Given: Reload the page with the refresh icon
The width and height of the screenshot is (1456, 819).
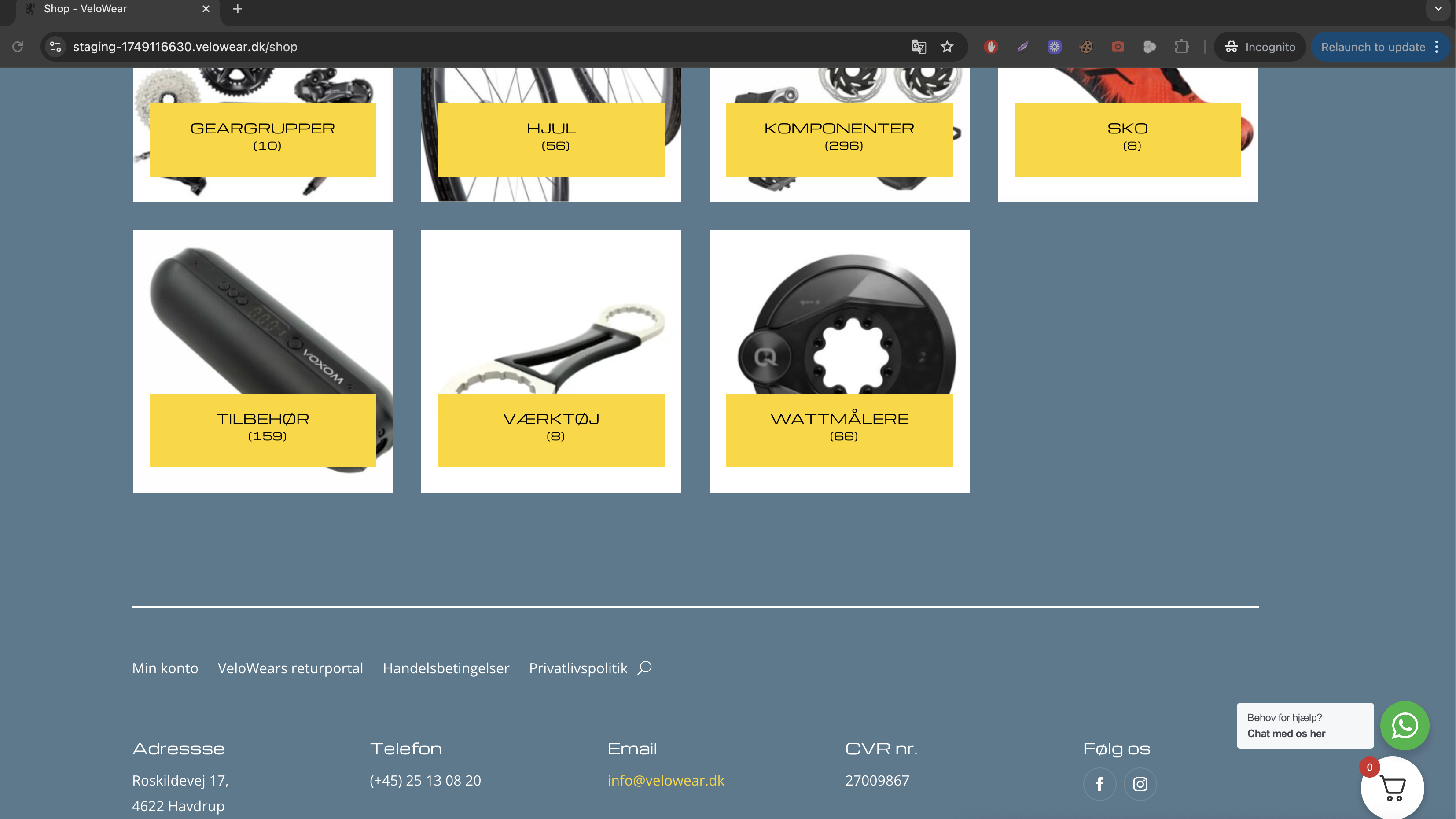Looking at the screenshot, I should pyautogui.click(x=18, y=46).
